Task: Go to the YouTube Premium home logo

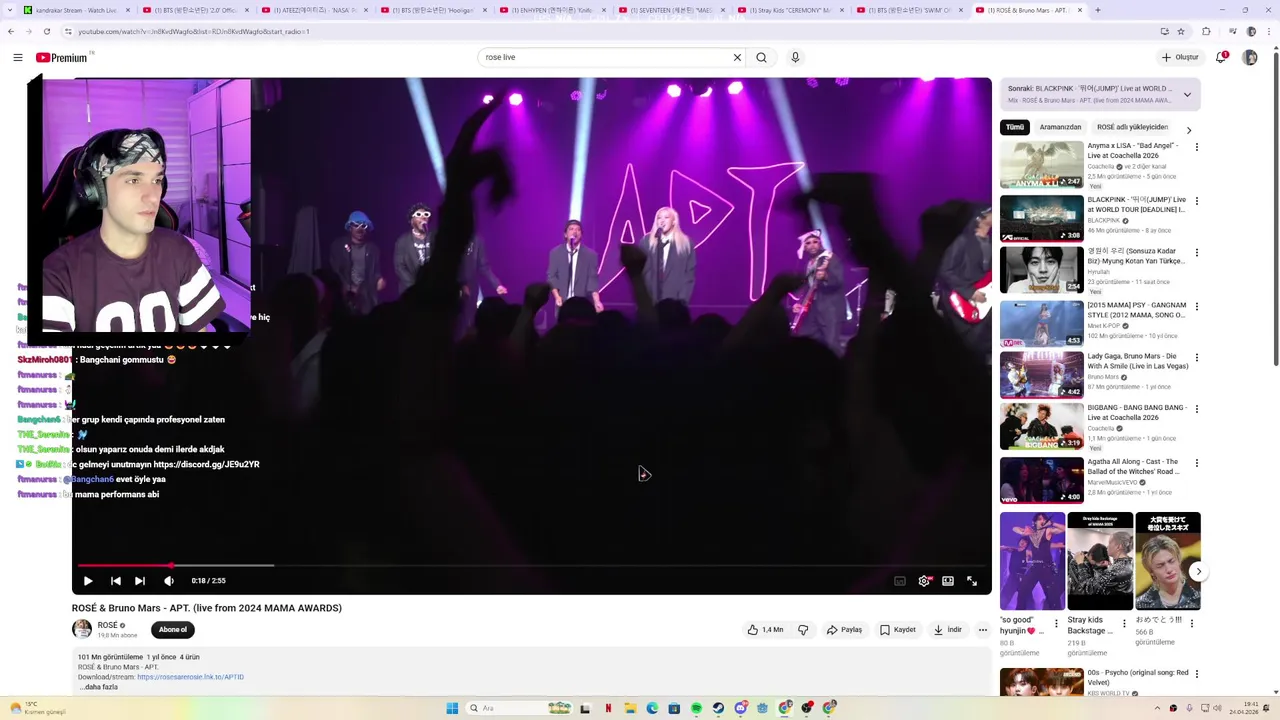Action: 62,58
